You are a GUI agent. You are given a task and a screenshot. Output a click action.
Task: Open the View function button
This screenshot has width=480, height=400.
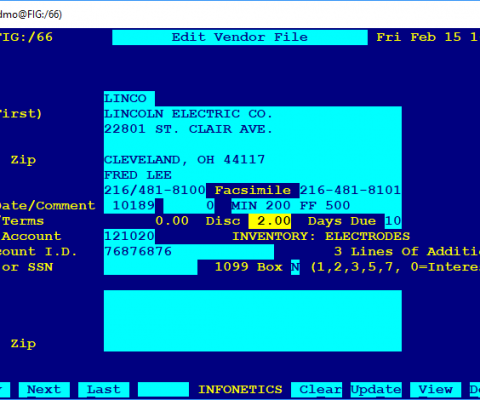(x=435, y=389)
